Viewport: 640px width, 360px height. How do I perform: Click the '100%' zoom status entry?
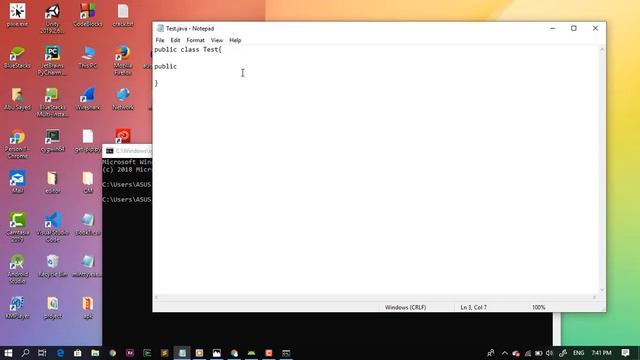[x=538, y=307]
